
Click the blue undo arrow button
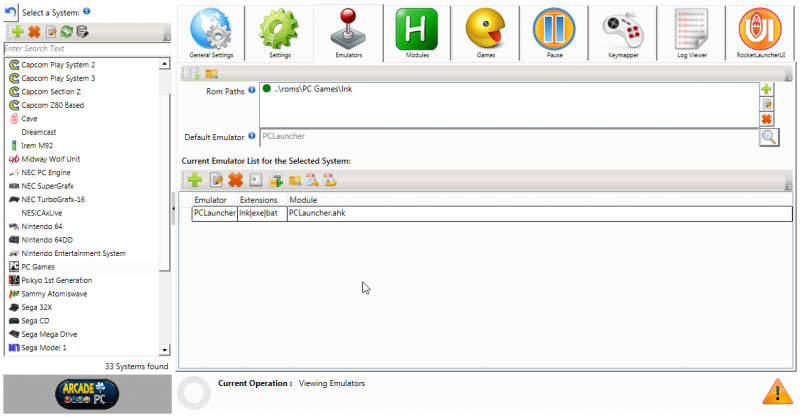pos(11,12)
